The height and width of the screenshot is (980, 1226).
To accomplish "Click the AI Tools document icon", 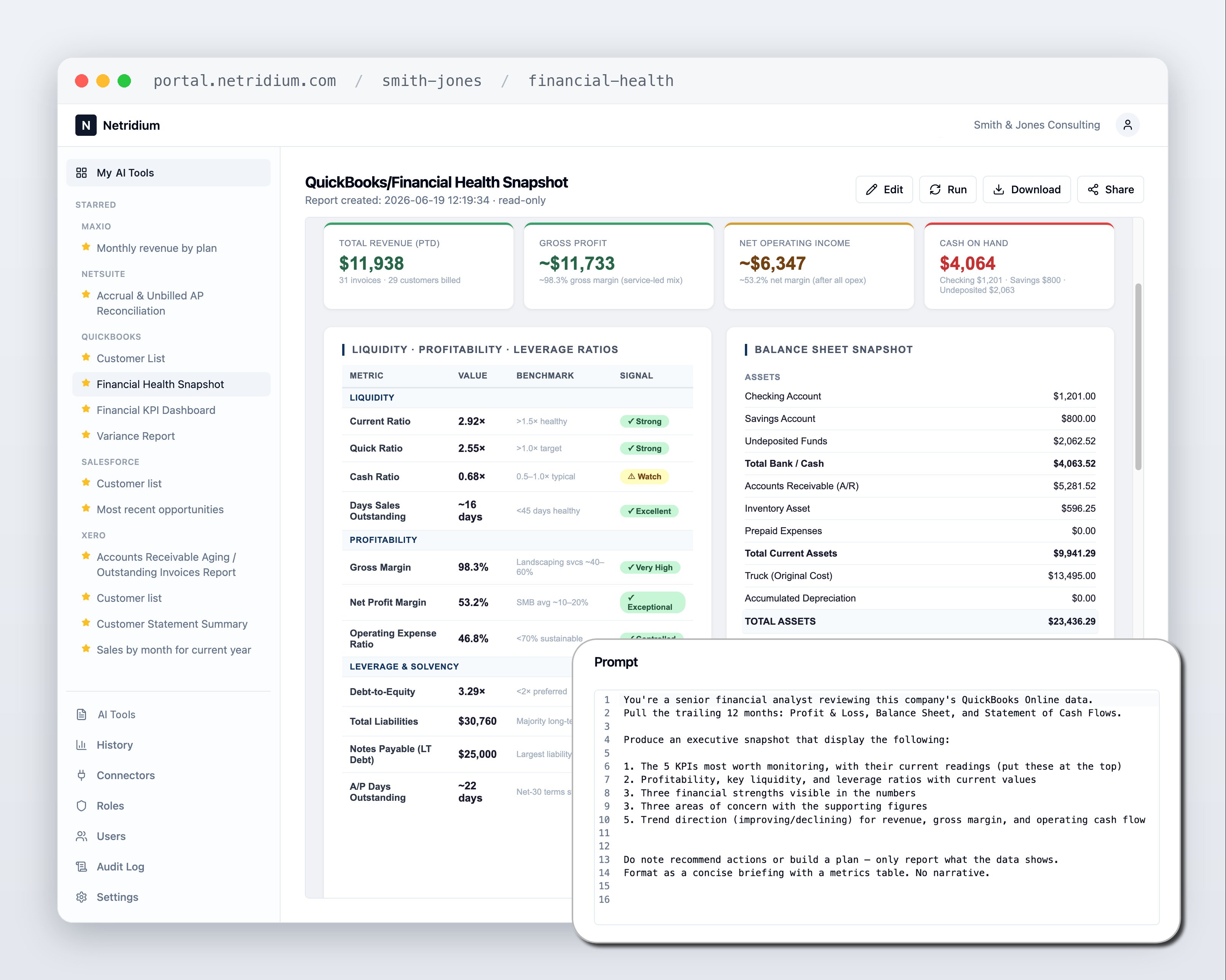I will 81,714.
